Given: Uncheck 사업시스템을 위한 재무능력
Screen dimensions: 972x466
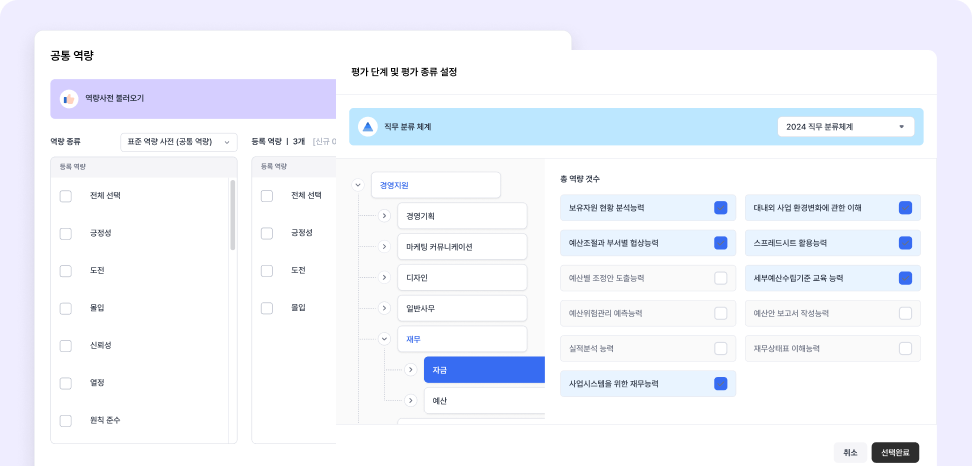Looking at the screenshot, I should (x=720, y=384).
